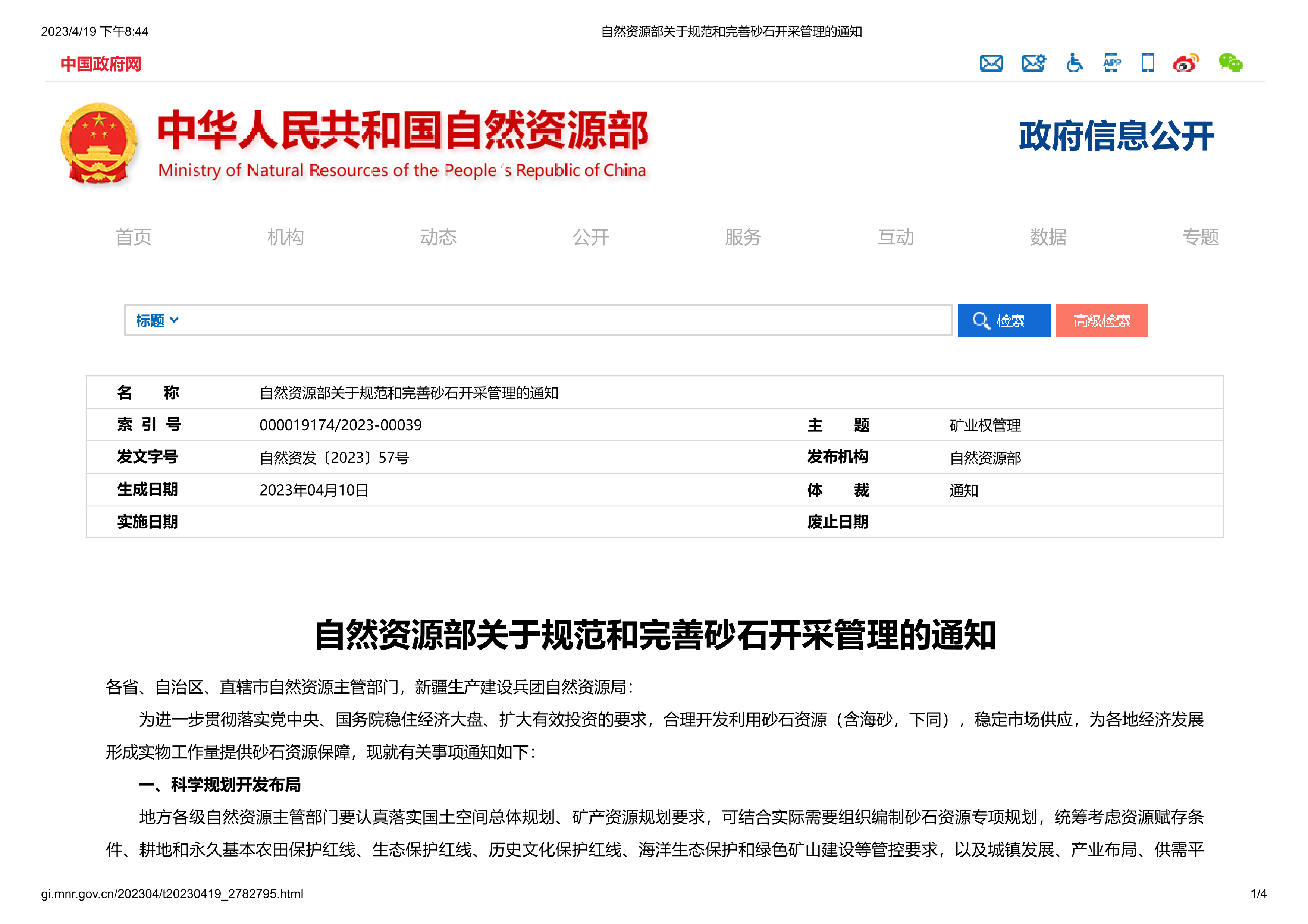
Task: Open the mail envelope icon
Action: tap(991, 63)
